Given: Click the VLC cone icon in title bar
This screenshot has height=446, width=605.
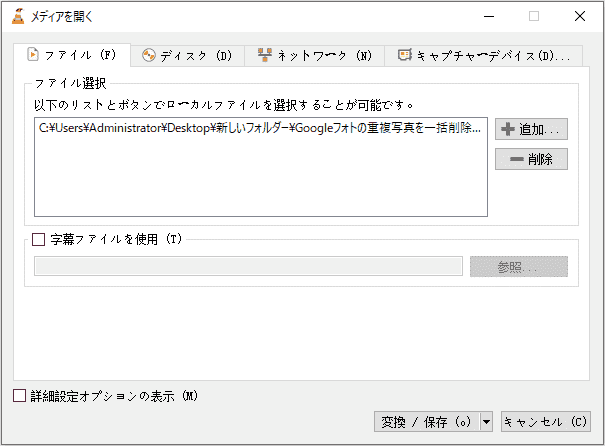Looking at the screenshot, I should (18, 16).
